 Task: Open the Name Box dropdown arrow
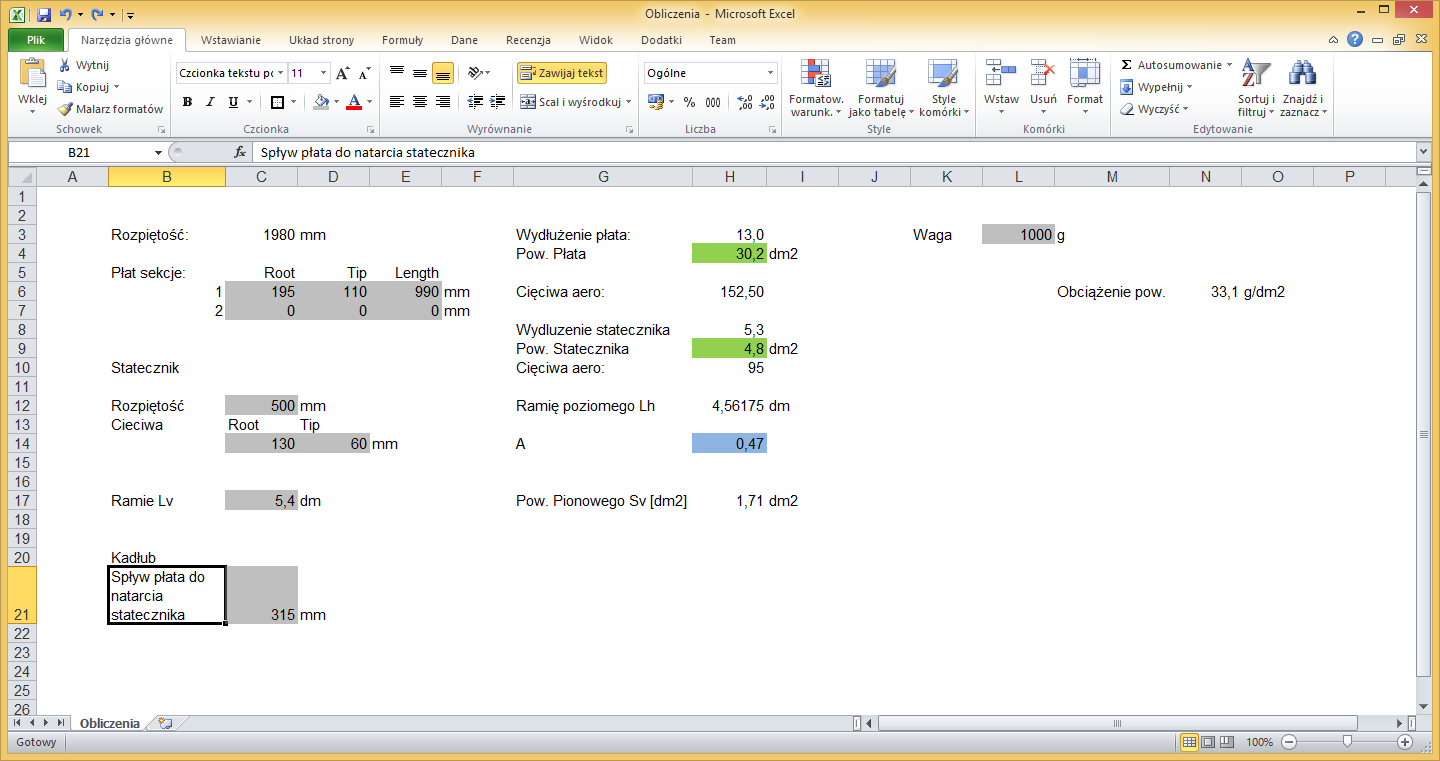click(158, 152)
